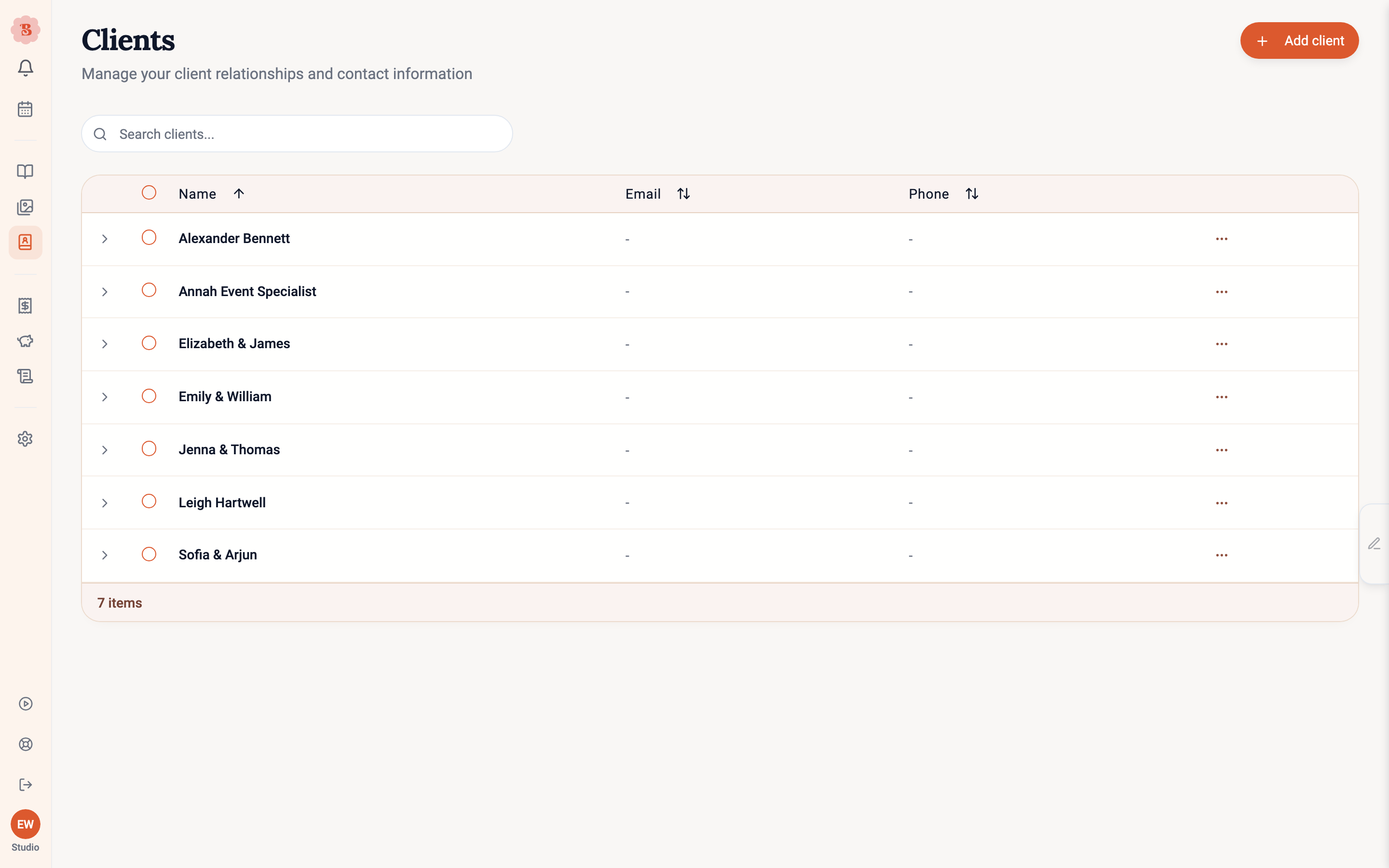Screen dimensions: 1389x868
Task: Open more options for Annah Event Specialist
Action: [x=1221, y=292]
